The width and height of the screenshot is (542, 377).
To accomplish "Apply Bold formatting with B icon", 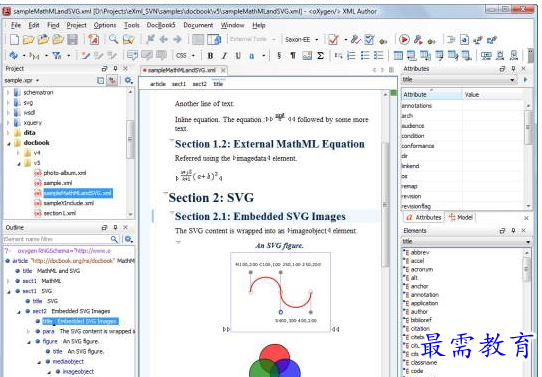I will 210,55.
